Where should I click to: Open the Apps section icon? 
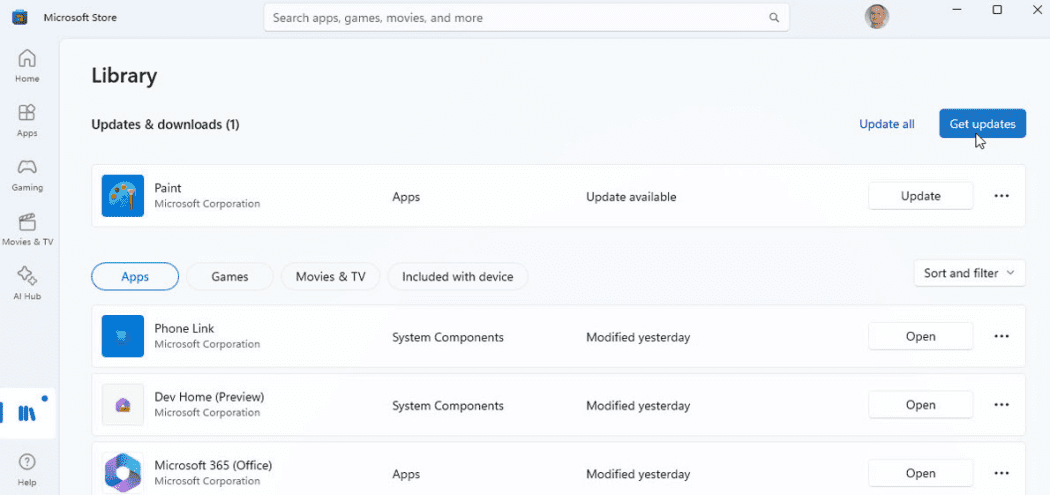27,119
